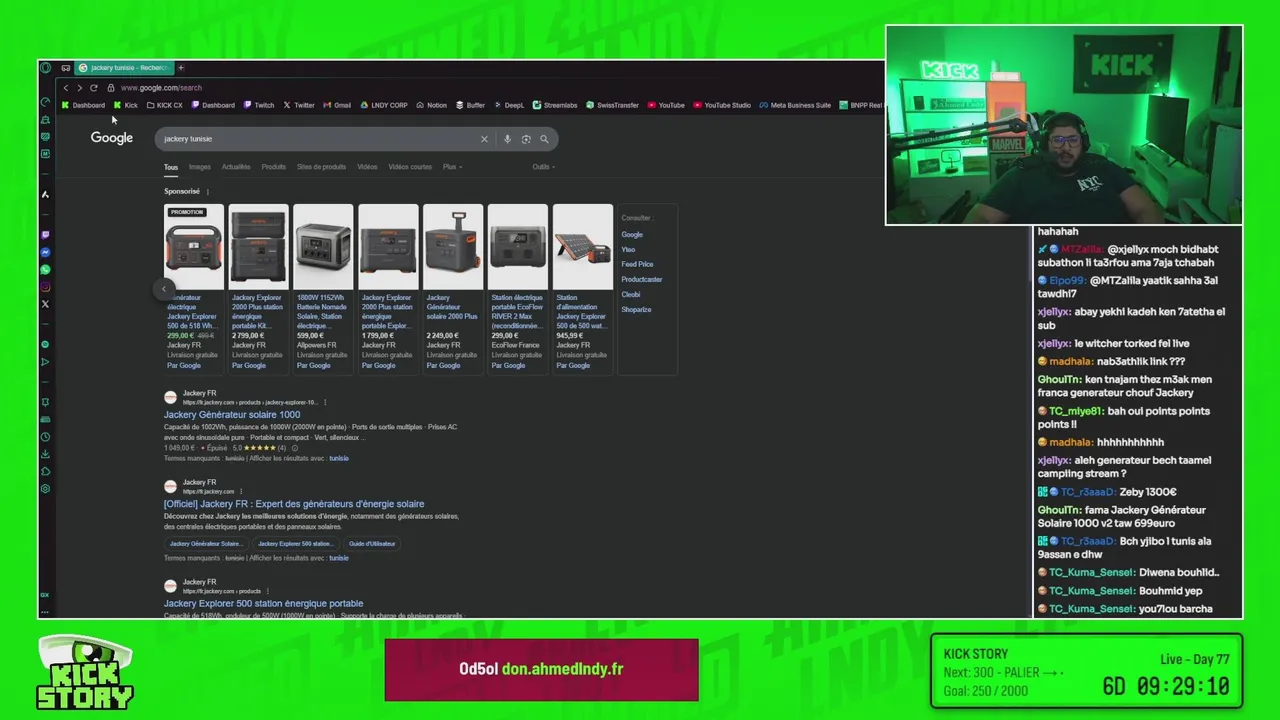Select Shoparize comparison site
This screenshot has width=1280, height=720.
pos(636,309)
